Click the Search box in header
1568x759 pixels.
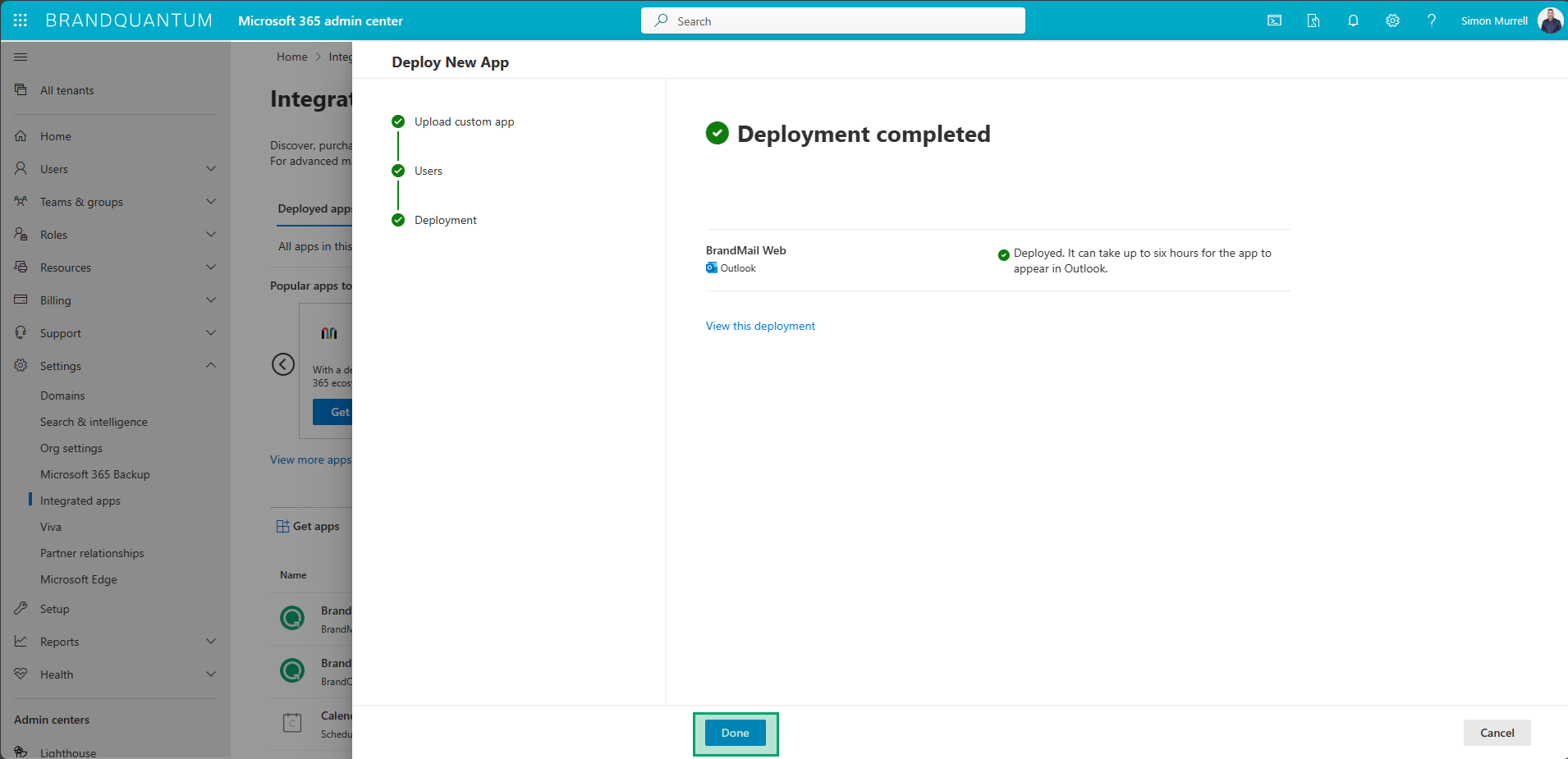833,21
